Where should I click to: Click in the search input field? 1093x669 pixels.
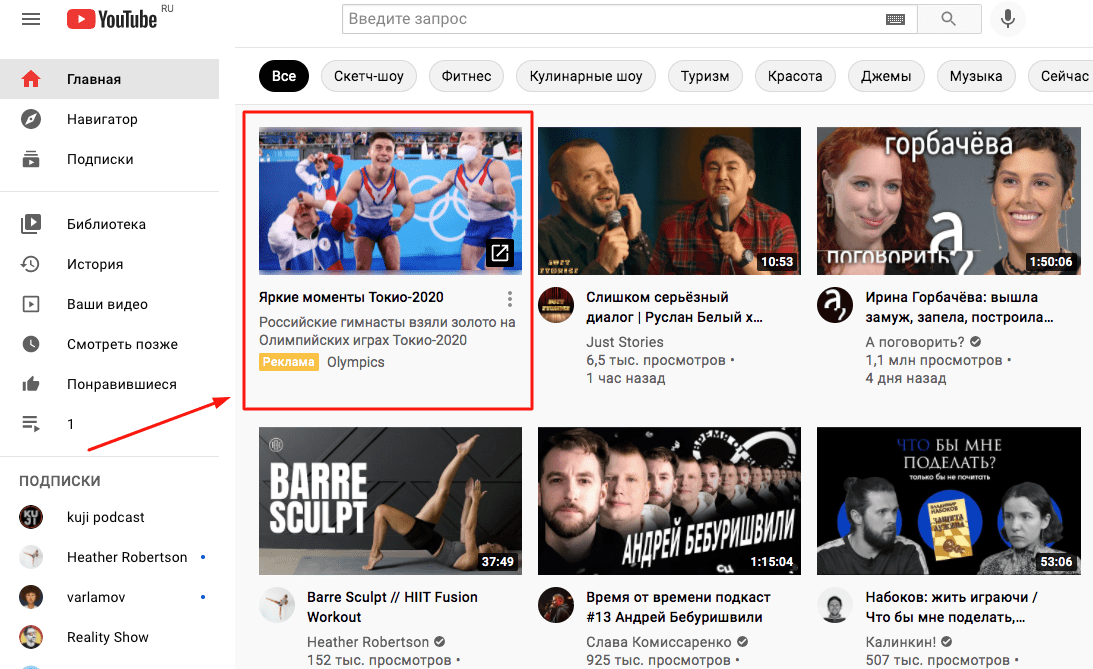tap(610, 19)
